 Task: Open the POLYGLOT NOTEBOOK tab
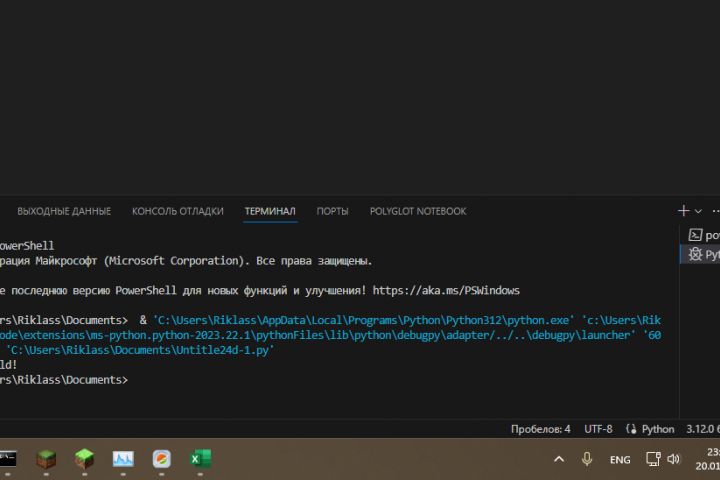(x=418, y=211)
